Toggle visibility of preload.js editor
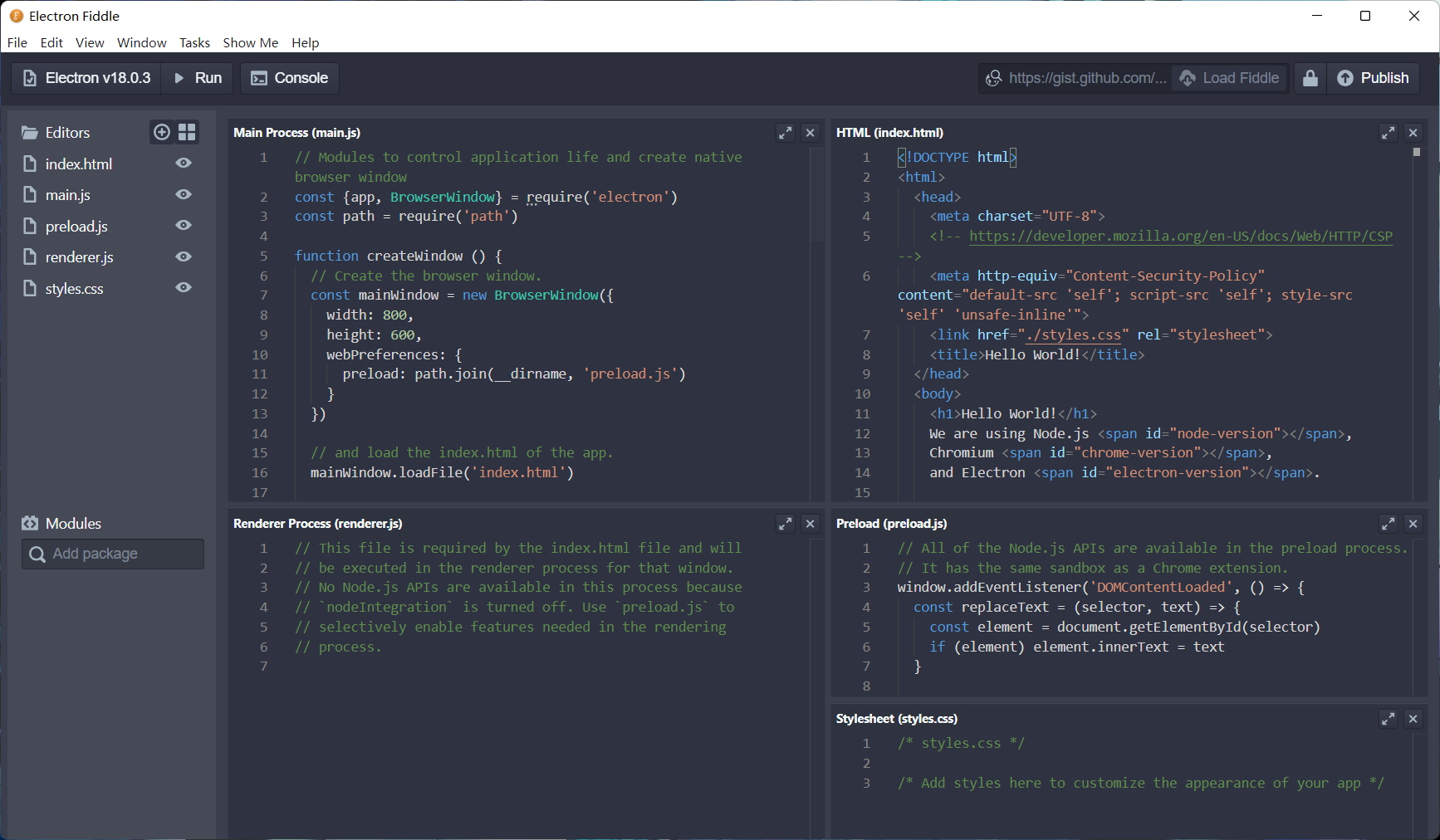This screenshot has width=1440, height=840. tap(184, 226)
